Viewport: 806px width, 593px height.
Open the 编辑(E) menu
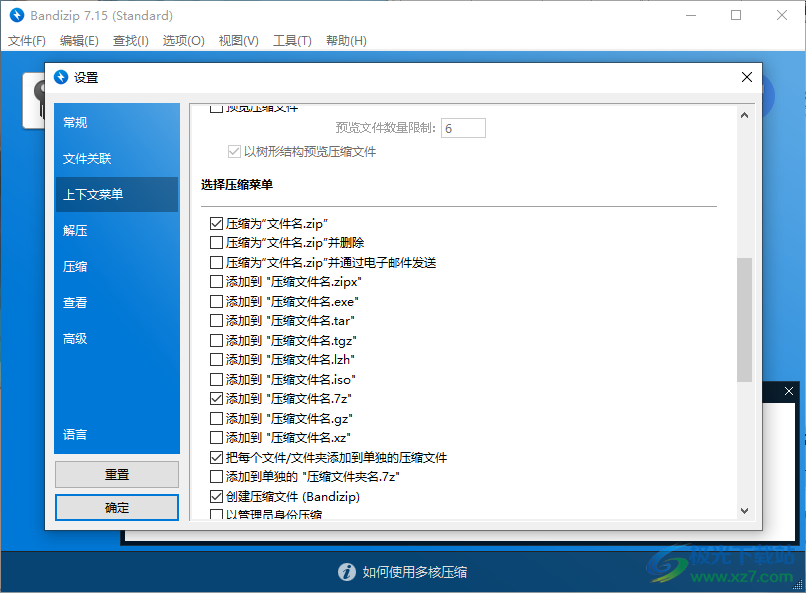79,41
